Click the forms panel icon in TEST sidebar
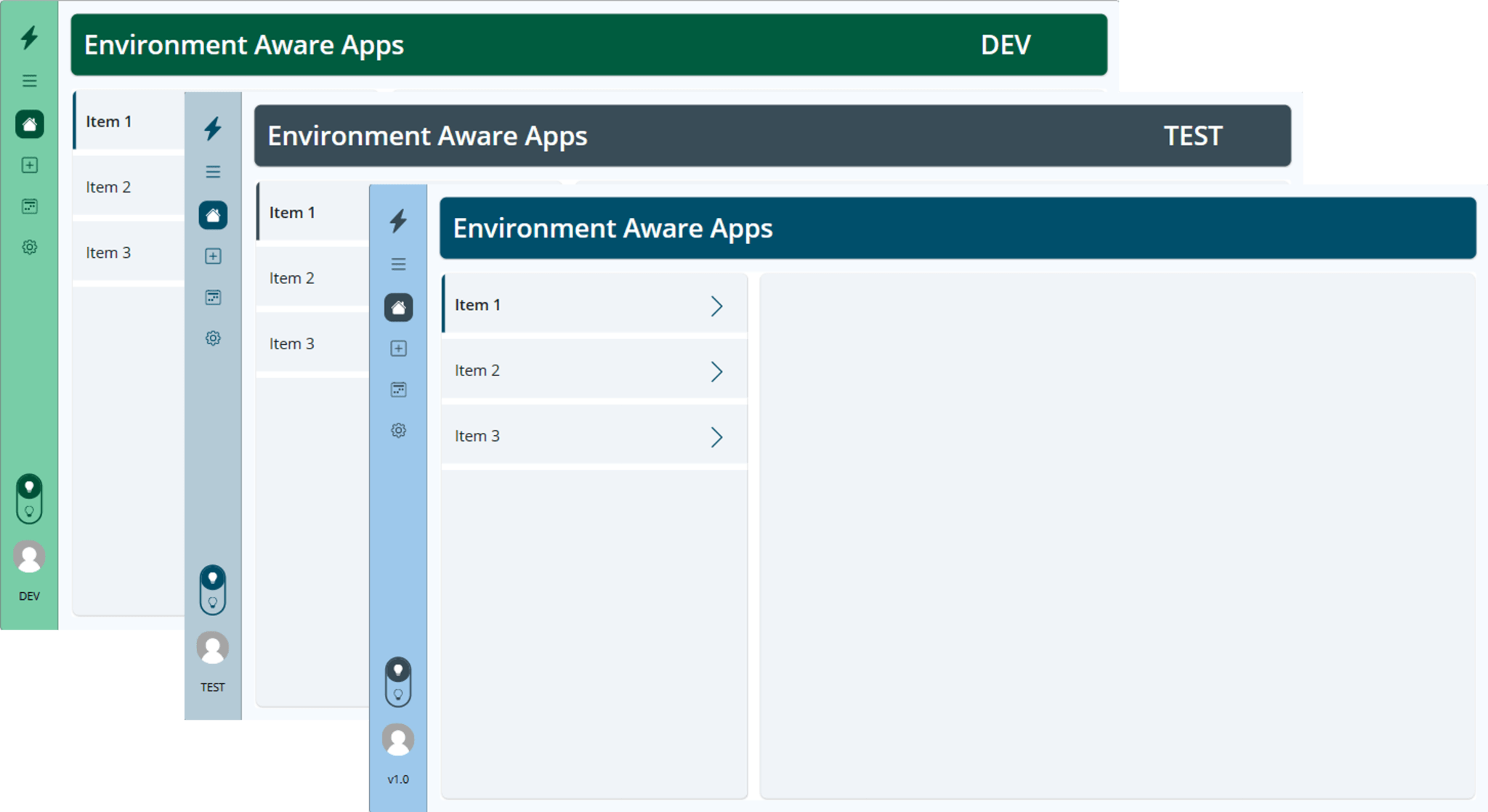Image resolution: width=1488 pixels, height=812 pixels. (213, 298)
